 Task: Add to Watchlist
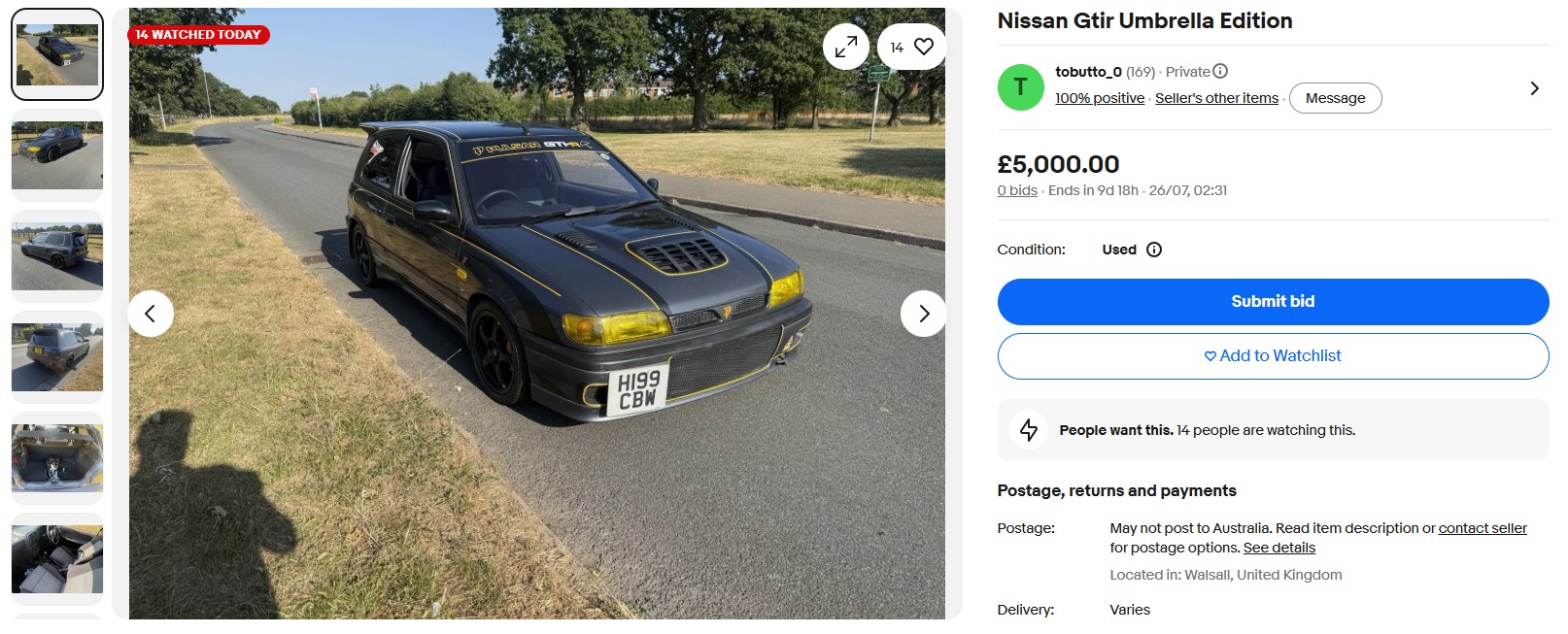(1273, 356)
